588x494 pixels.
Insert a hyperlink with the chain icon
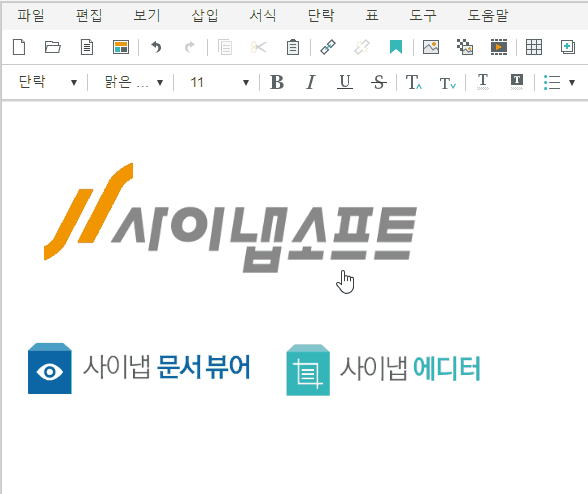[x=328, y=47]
